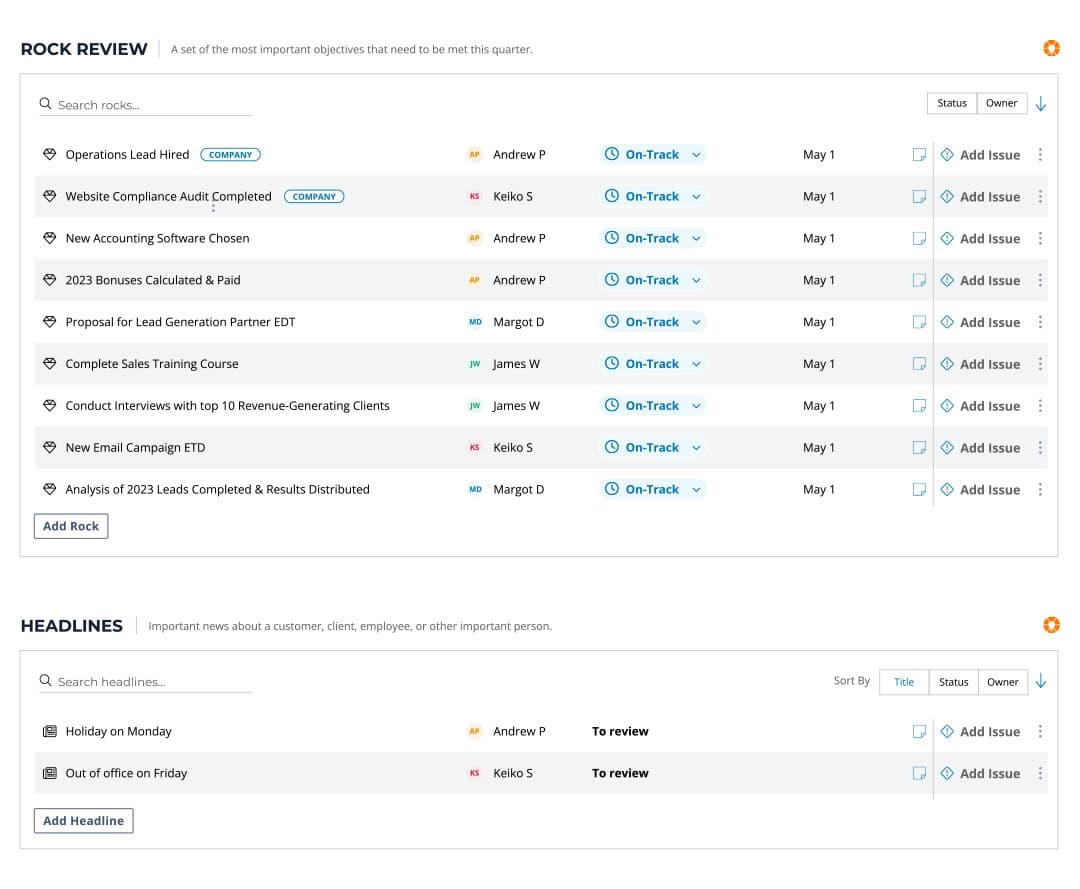Toggle the sort direction arrow in Rock Review
1080x889 pixels.
[x=1041, y=103]
